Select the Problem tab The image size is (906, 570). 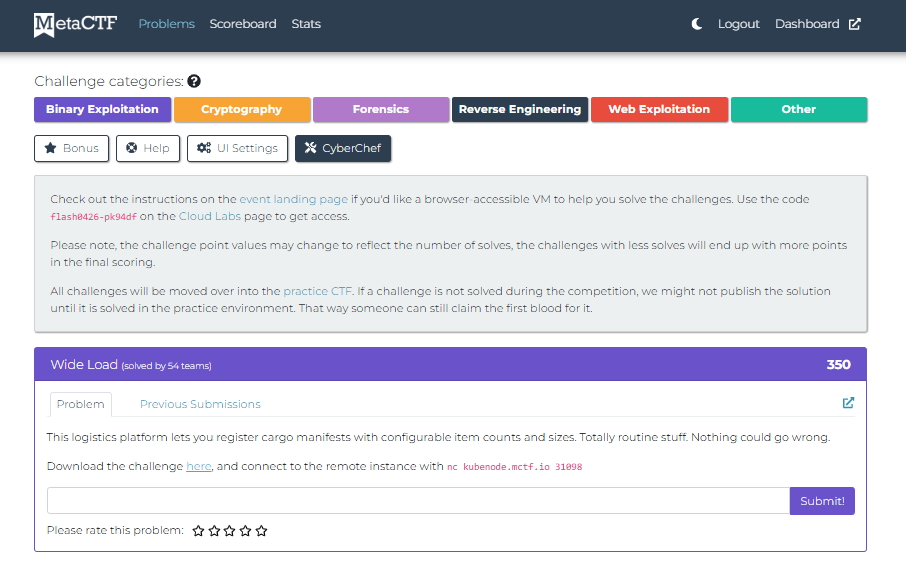[80, 404]
